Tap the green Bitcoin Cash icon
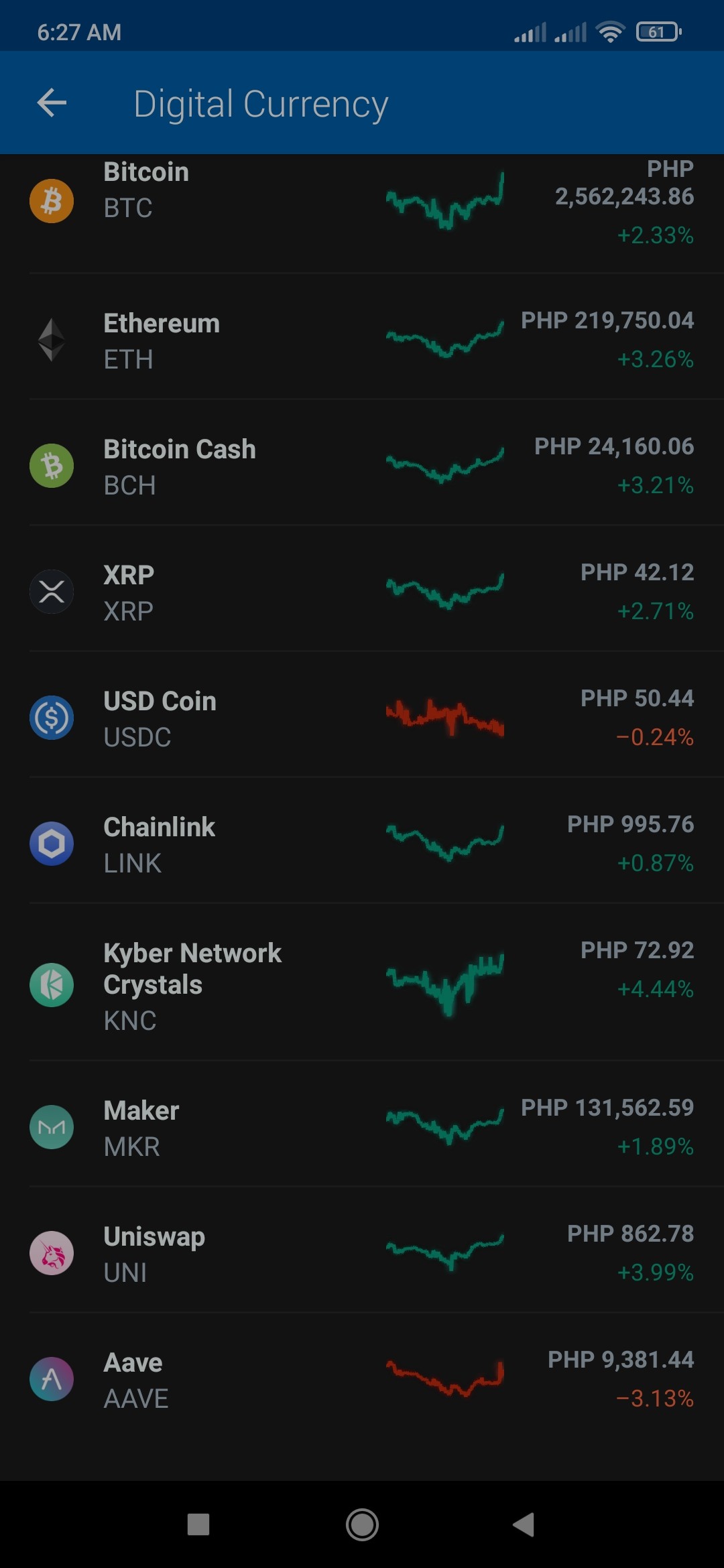724x1568 pixels. (52, 466)
